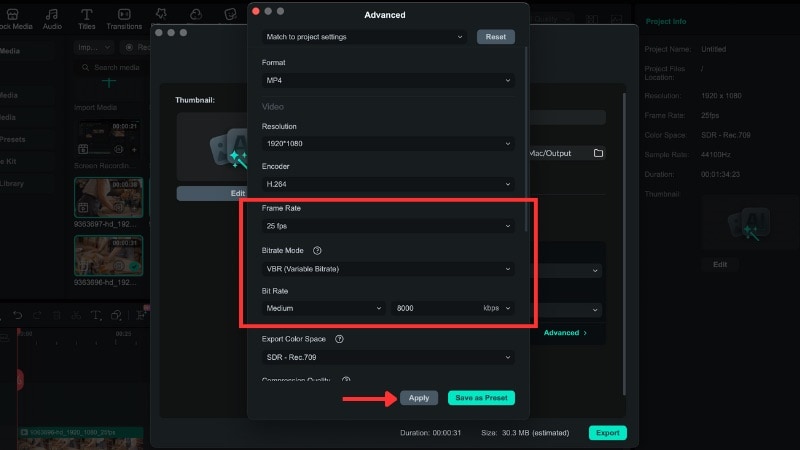Click the timeline playhead marker at start
The height and width of the screenshot is (450, 800).
[x=19, y=333]
